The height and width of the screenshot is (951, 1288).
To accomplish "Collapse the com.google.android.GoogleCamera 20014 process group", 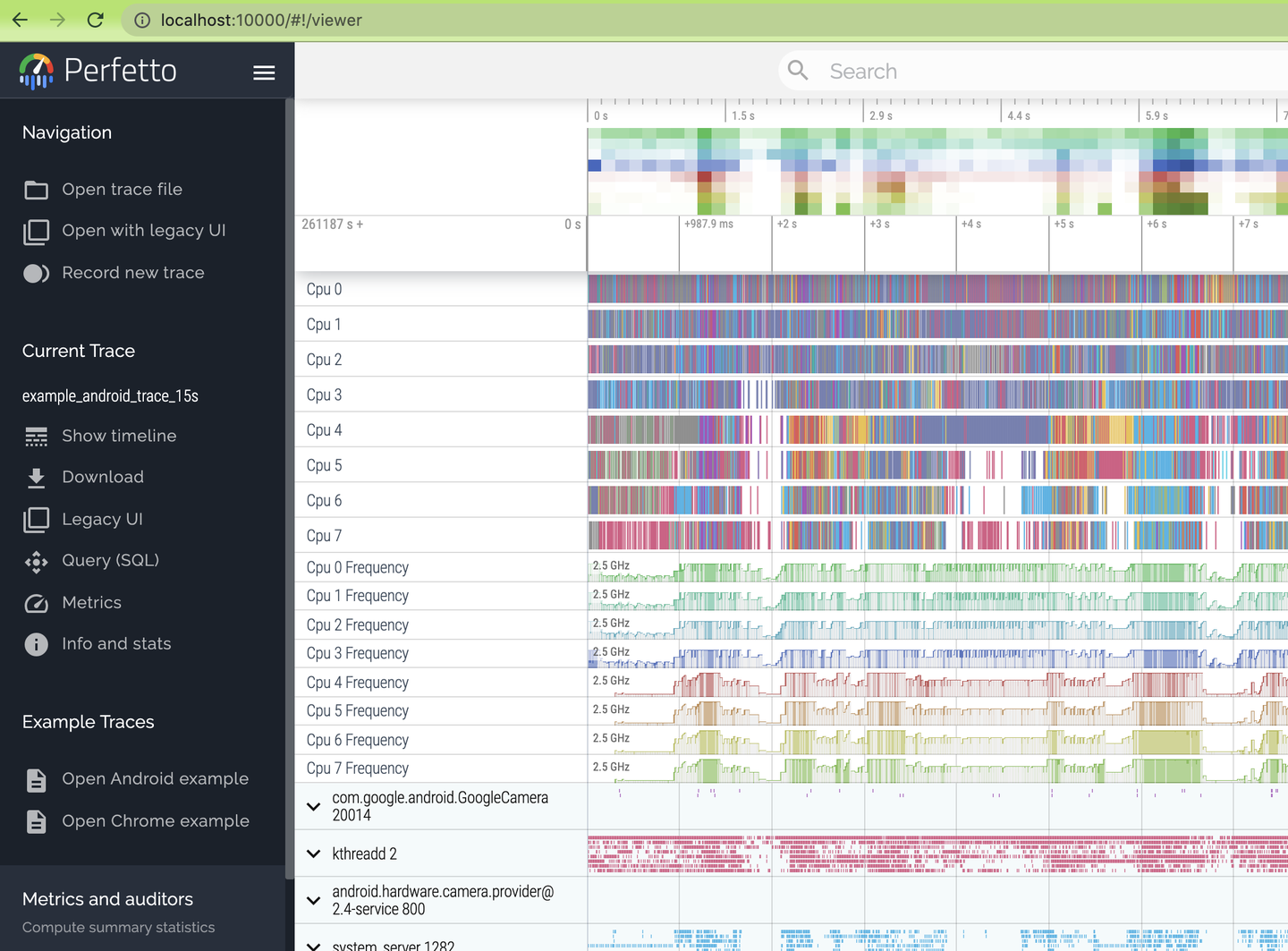I will click(x=313, y=806).
